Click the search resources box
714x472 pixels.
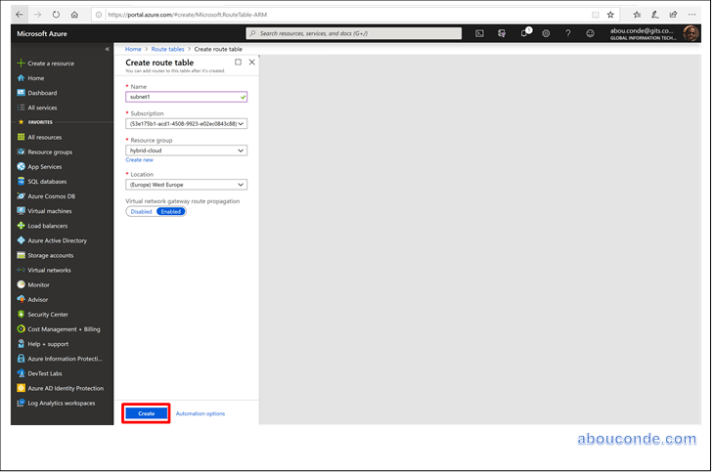point(355,33)
